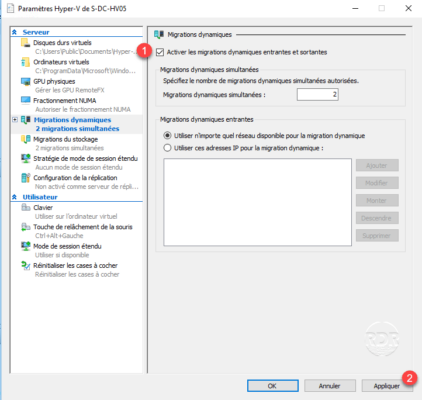Screen dimensions: 422x400
Task: Click the Configuration de la réplication icon
Action: 26,178
